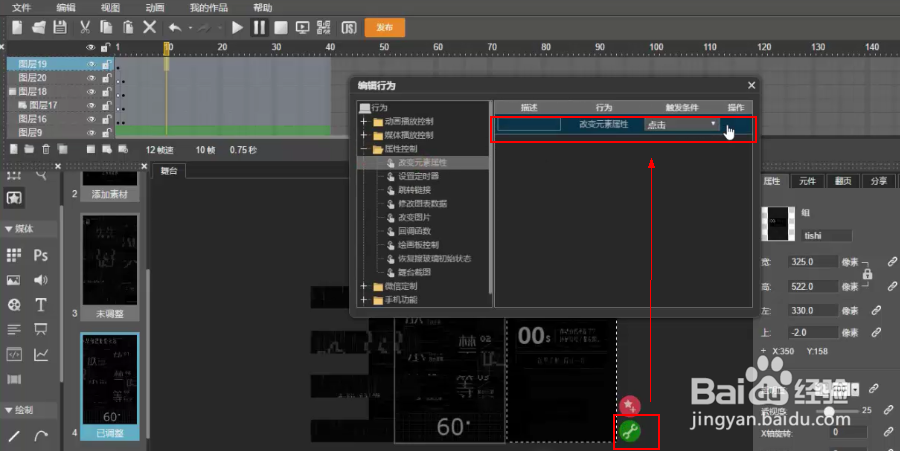This screenshot has width=900, height=451.
Task: Show the QR code preview
Action: point(324,27)
